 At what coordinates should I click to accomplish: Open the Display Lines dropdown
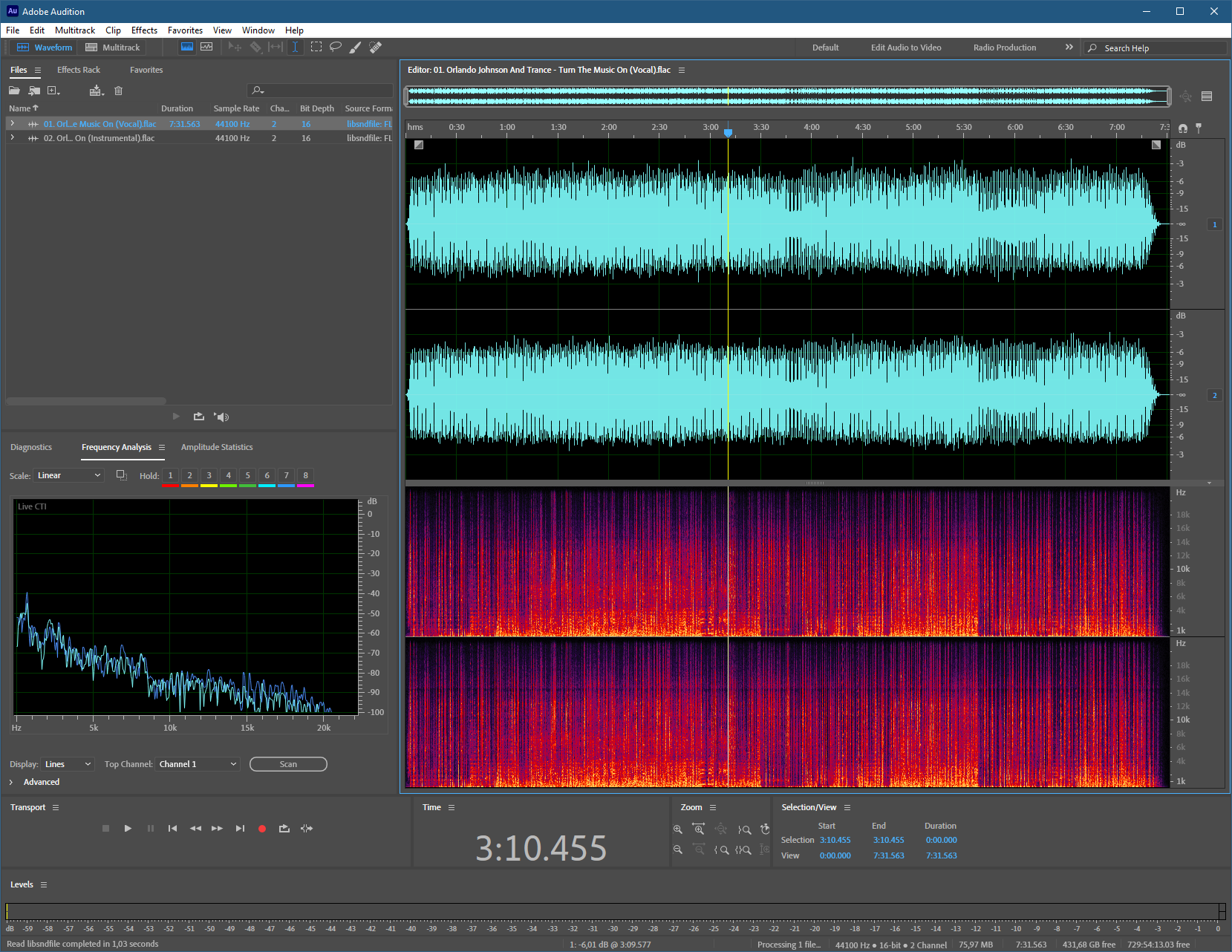68,764
